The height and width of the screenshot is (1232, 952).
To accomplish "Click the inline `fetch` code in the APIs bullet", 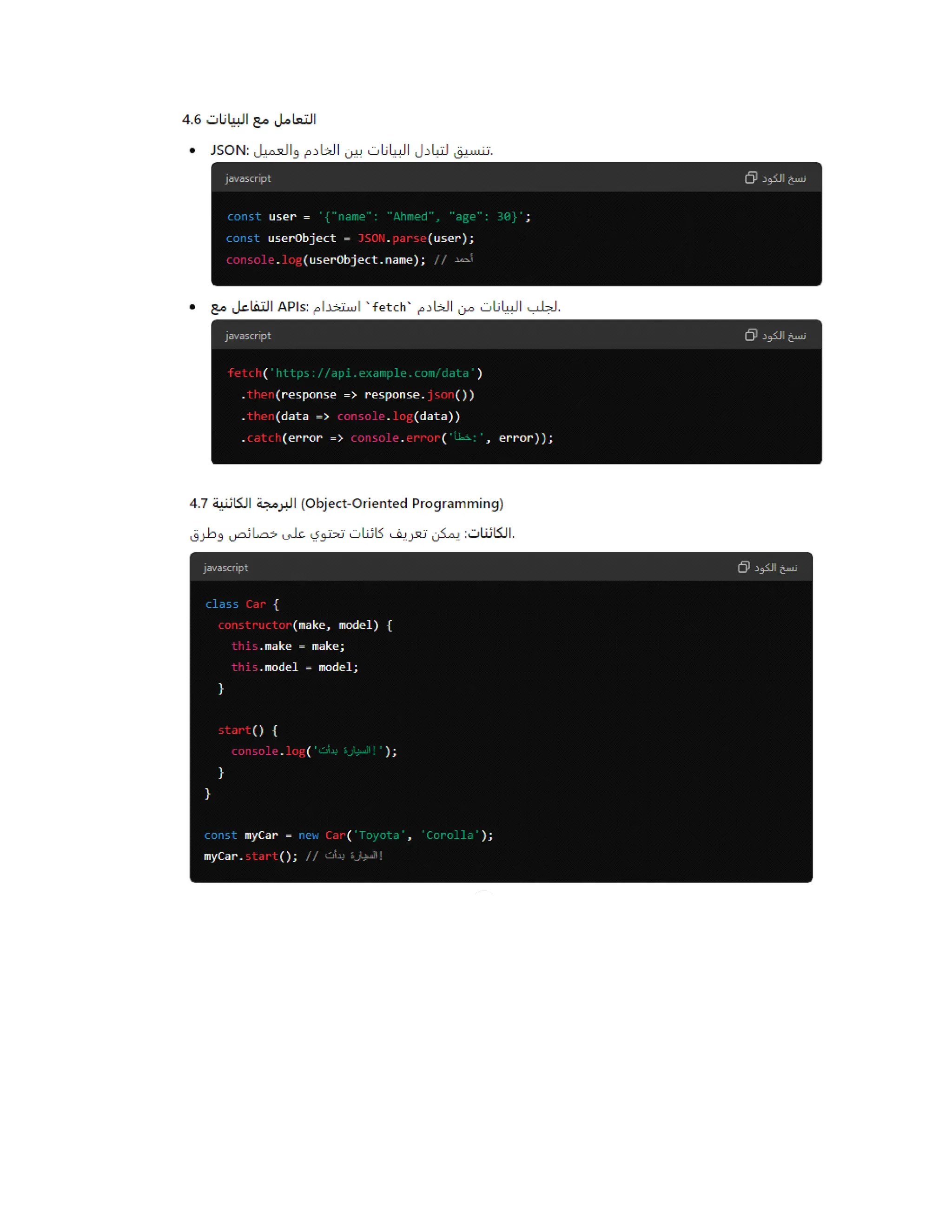I will pyautogui.click(x=389, y=307).
